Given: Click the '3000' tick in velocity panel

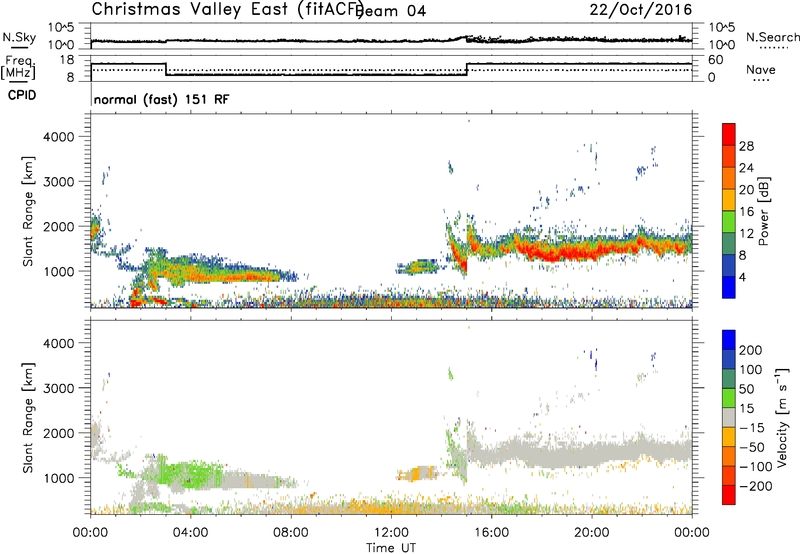Looking at the screenshot, I should [x=59, y=388].
